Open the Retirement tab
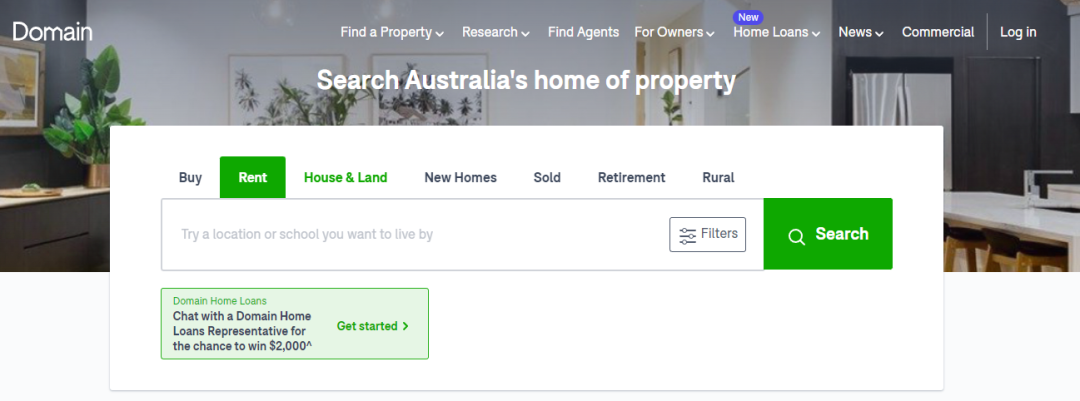 point(632,178)
